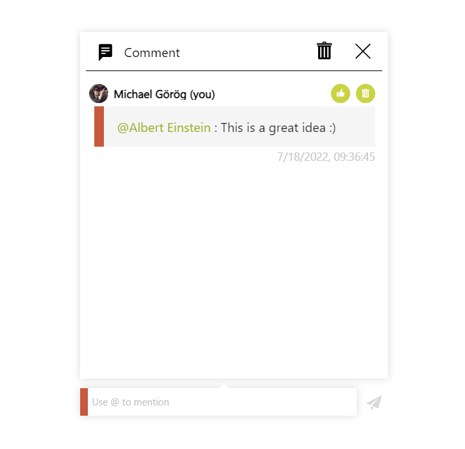Delete the whole thread via header trash icon
Viewport: 465px width, 449px height.
324,51
